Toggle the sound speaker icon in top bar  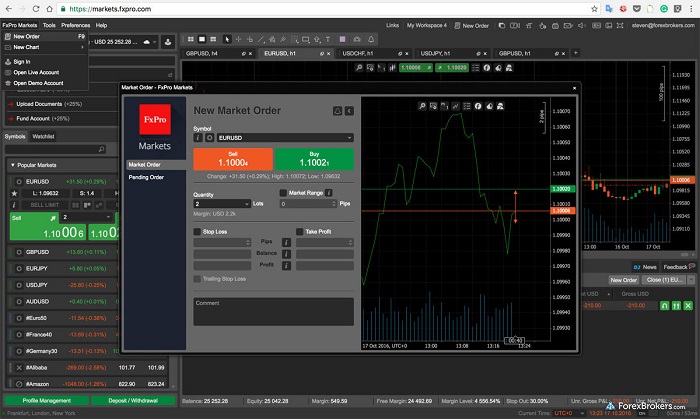(x=582, y=26)
